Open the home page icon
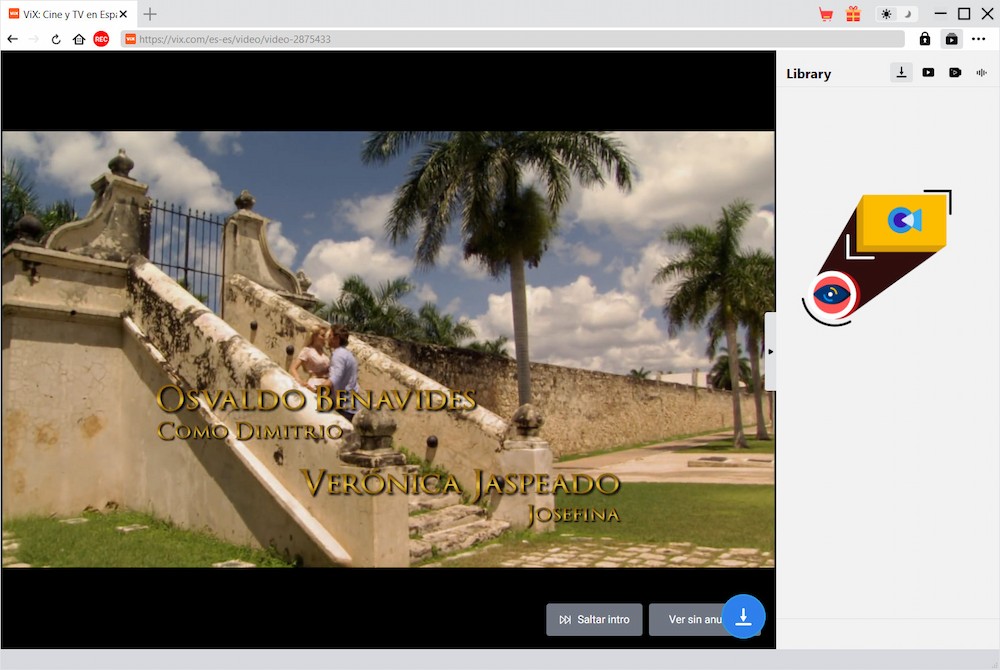Screen dimensions: 1000x670 [x=78, y=40]
